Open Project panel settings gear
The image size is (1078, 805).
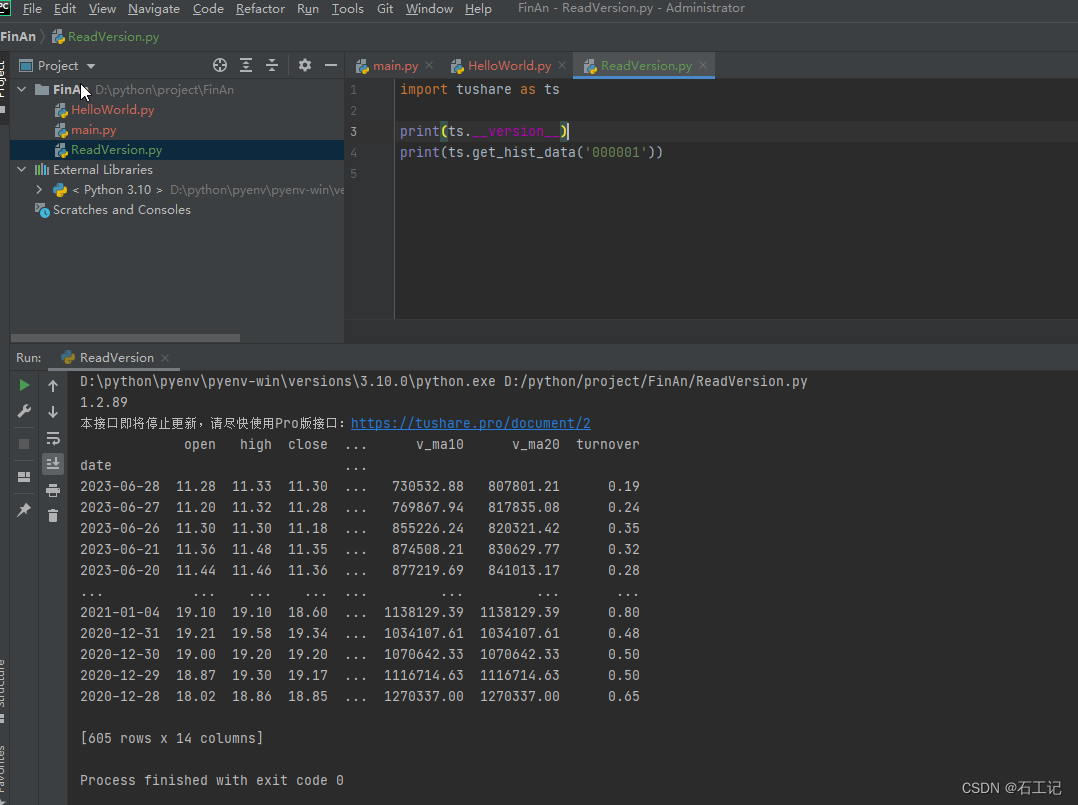[305, 65]
